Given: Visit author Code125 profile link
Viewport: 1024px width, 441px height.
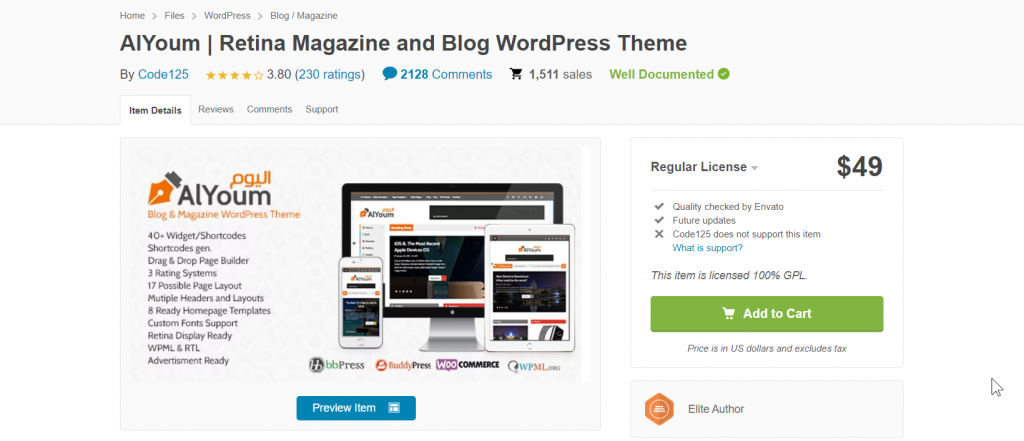Looking at the screenshot, I should [163, 74].
